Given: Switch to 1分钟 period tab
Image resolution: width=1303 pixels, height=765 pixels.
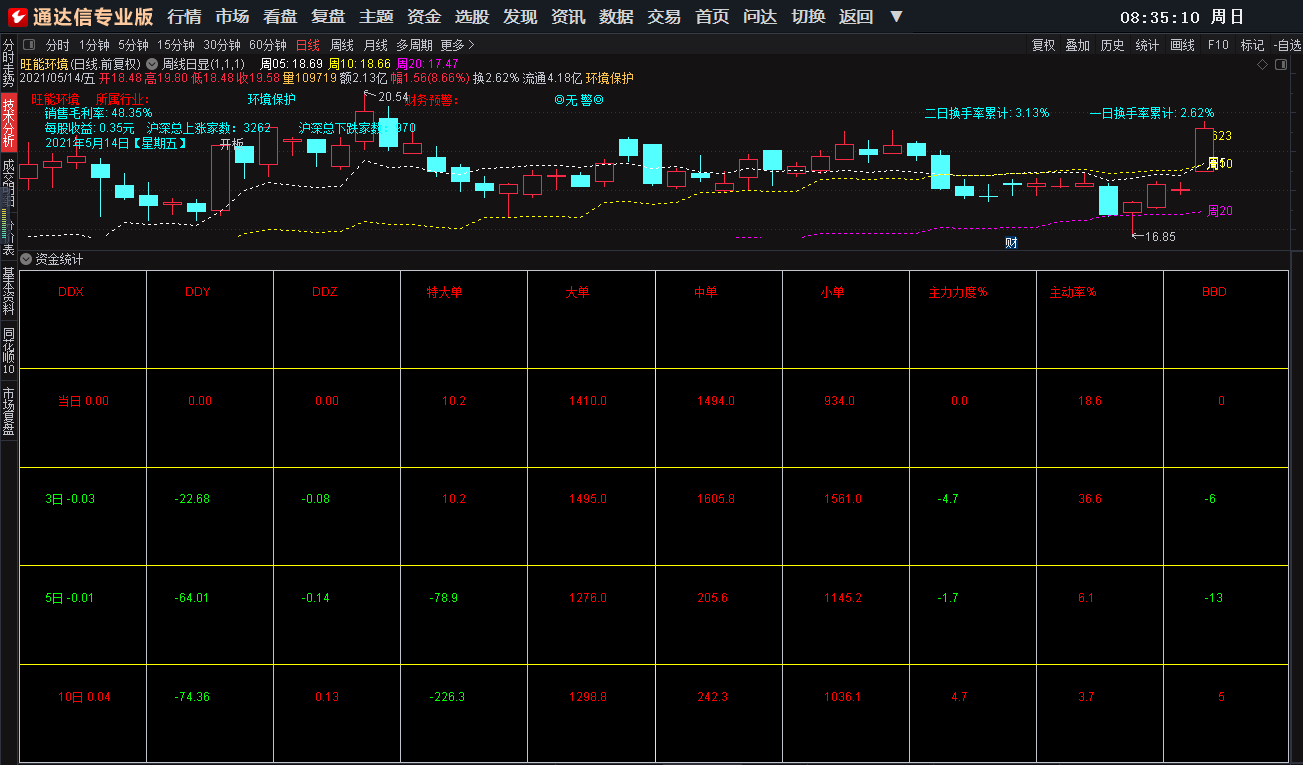Looking at the screenshot, I should coord(94,45).
